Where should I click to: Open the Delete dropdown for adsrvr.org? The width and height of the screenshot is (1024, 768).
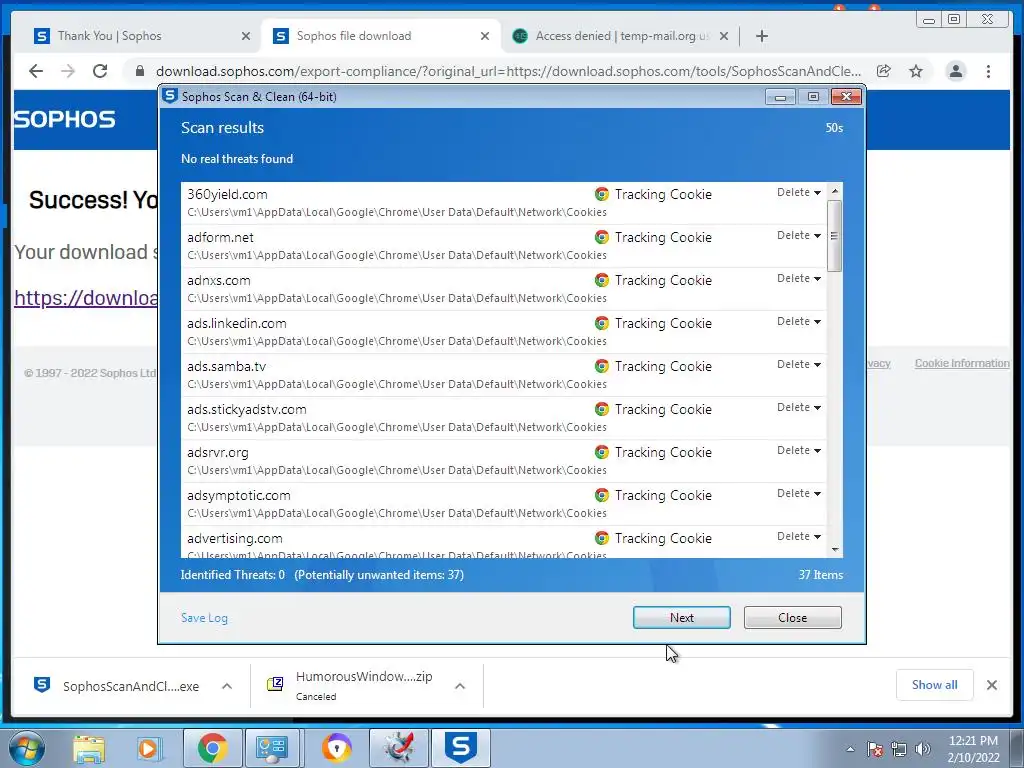(x=799, y=451)
